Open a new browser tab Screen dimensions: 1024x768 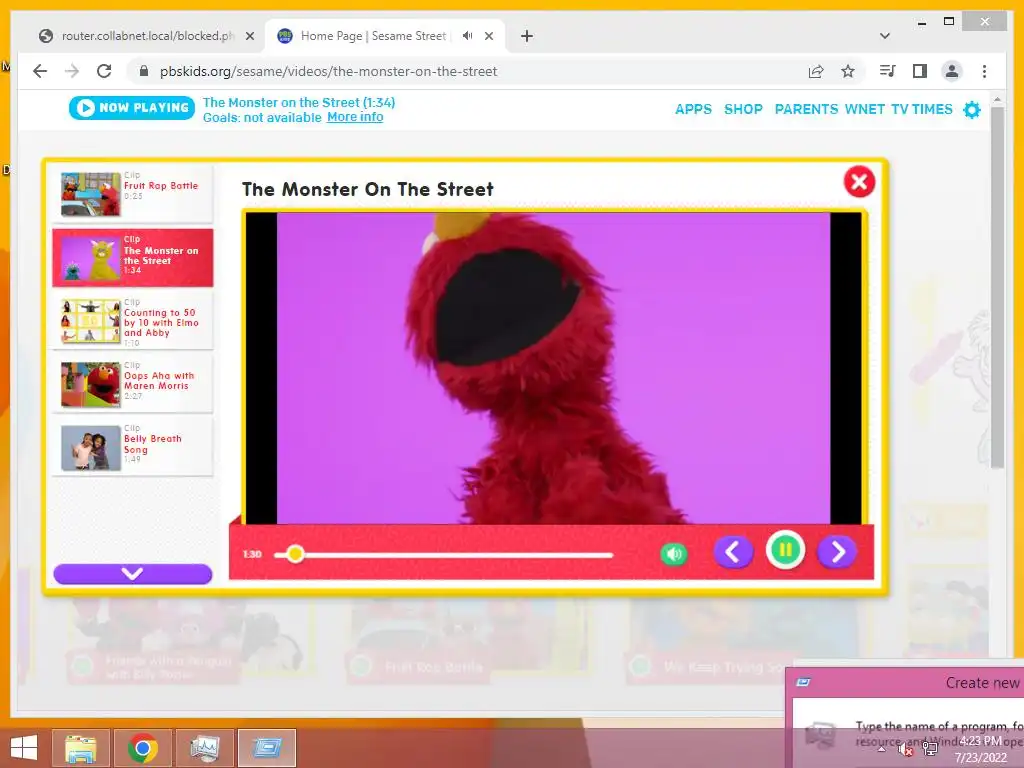click(526, 36)
